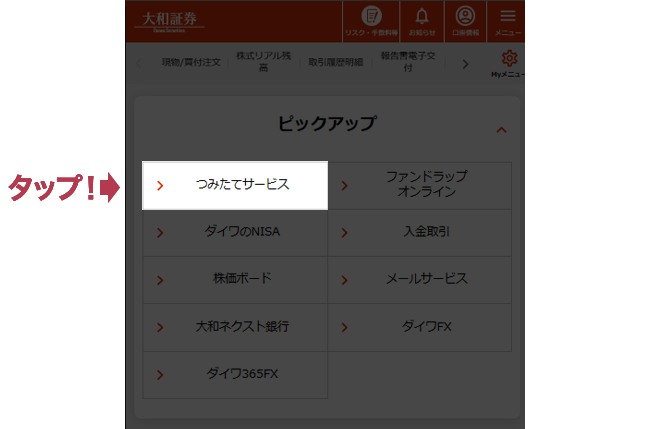
Task: Open お知らせ notifications bell icon
Action: (420, 17)
